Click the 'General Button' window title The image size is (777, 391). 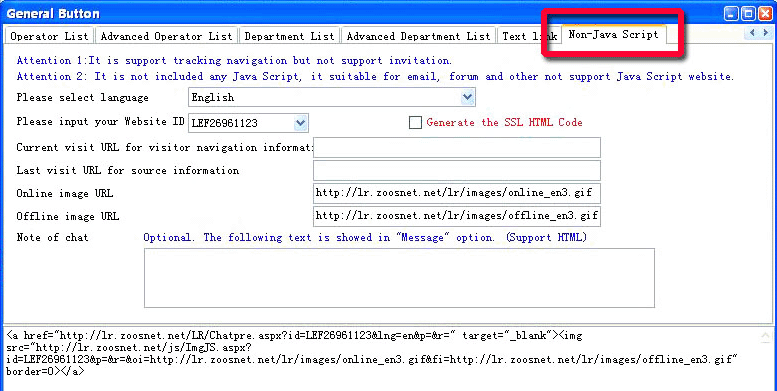(53, 13)
